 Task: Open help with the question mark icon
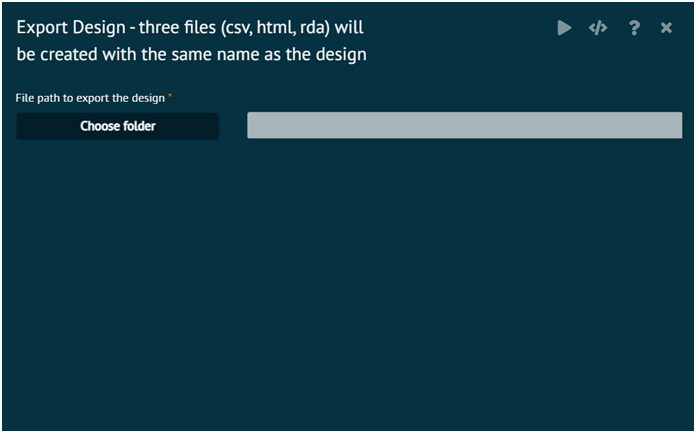point(634,28)
